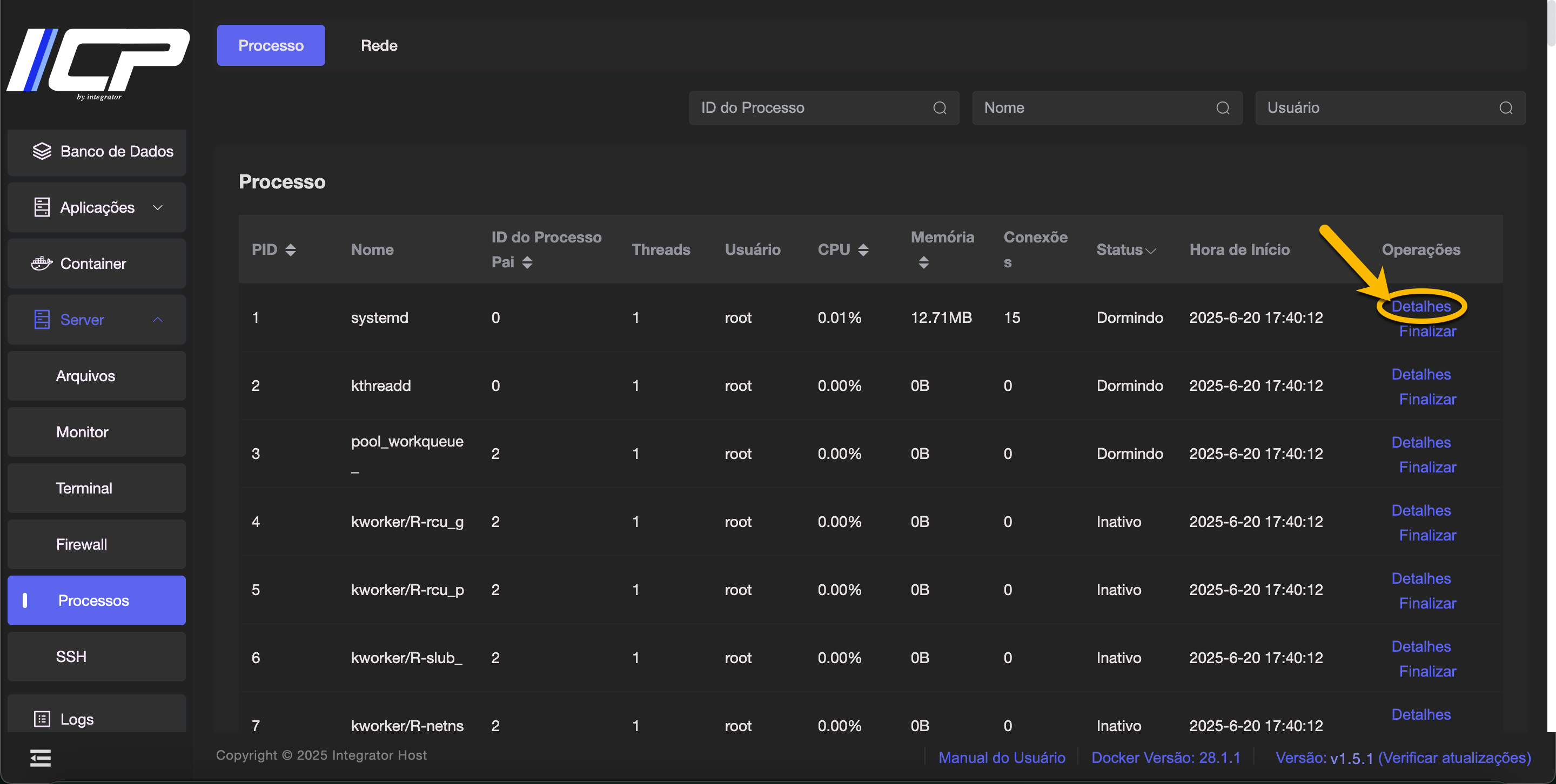1556x784 pixels.
Task: Click search icon in Usuário field
Action: (x=1505, y=108)
